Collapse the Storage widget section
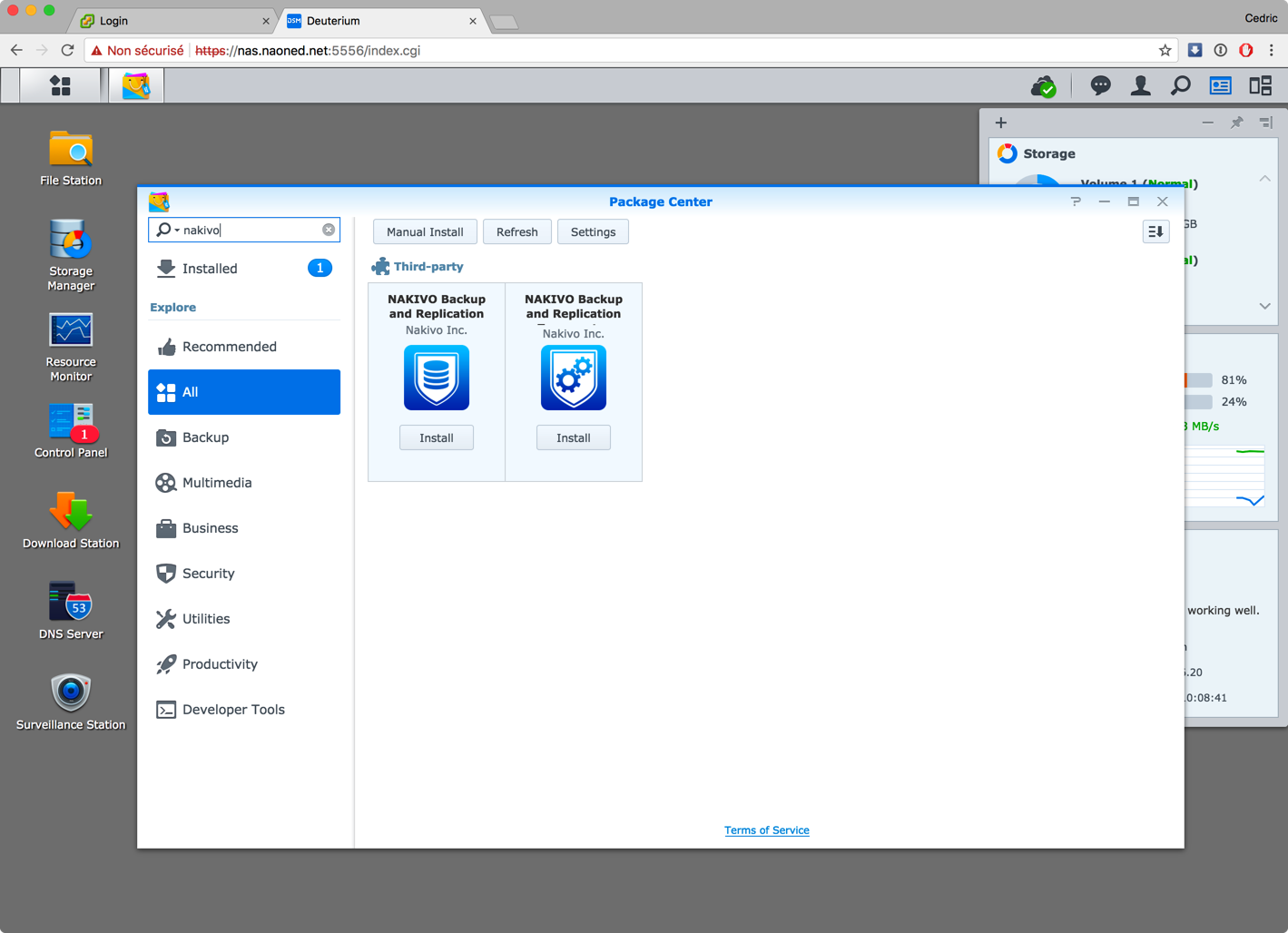Screen dimensions: 1288x933 click(x=1264, y=179)
